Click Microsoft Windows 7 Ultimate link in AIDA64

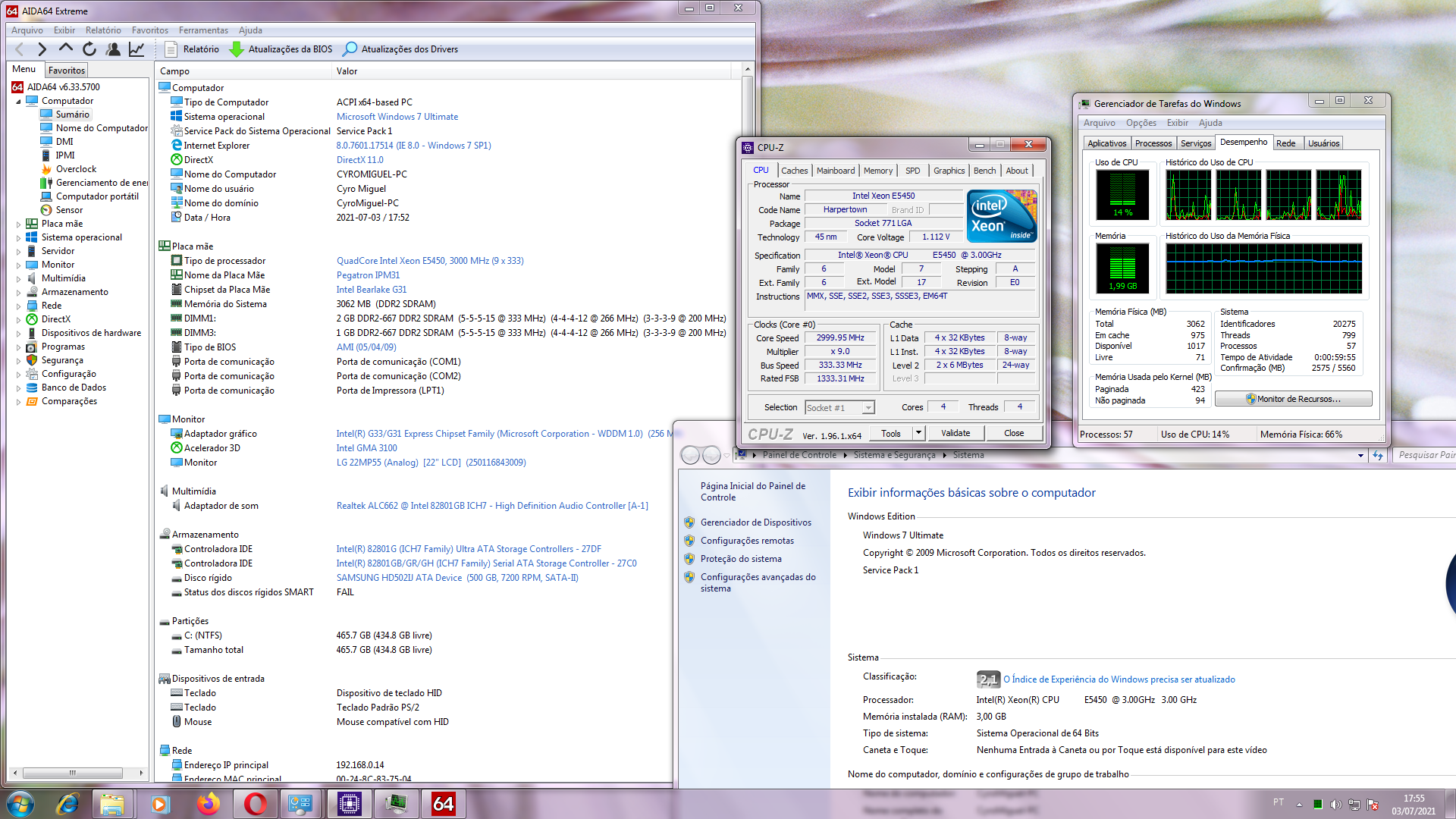coord(397,117)
